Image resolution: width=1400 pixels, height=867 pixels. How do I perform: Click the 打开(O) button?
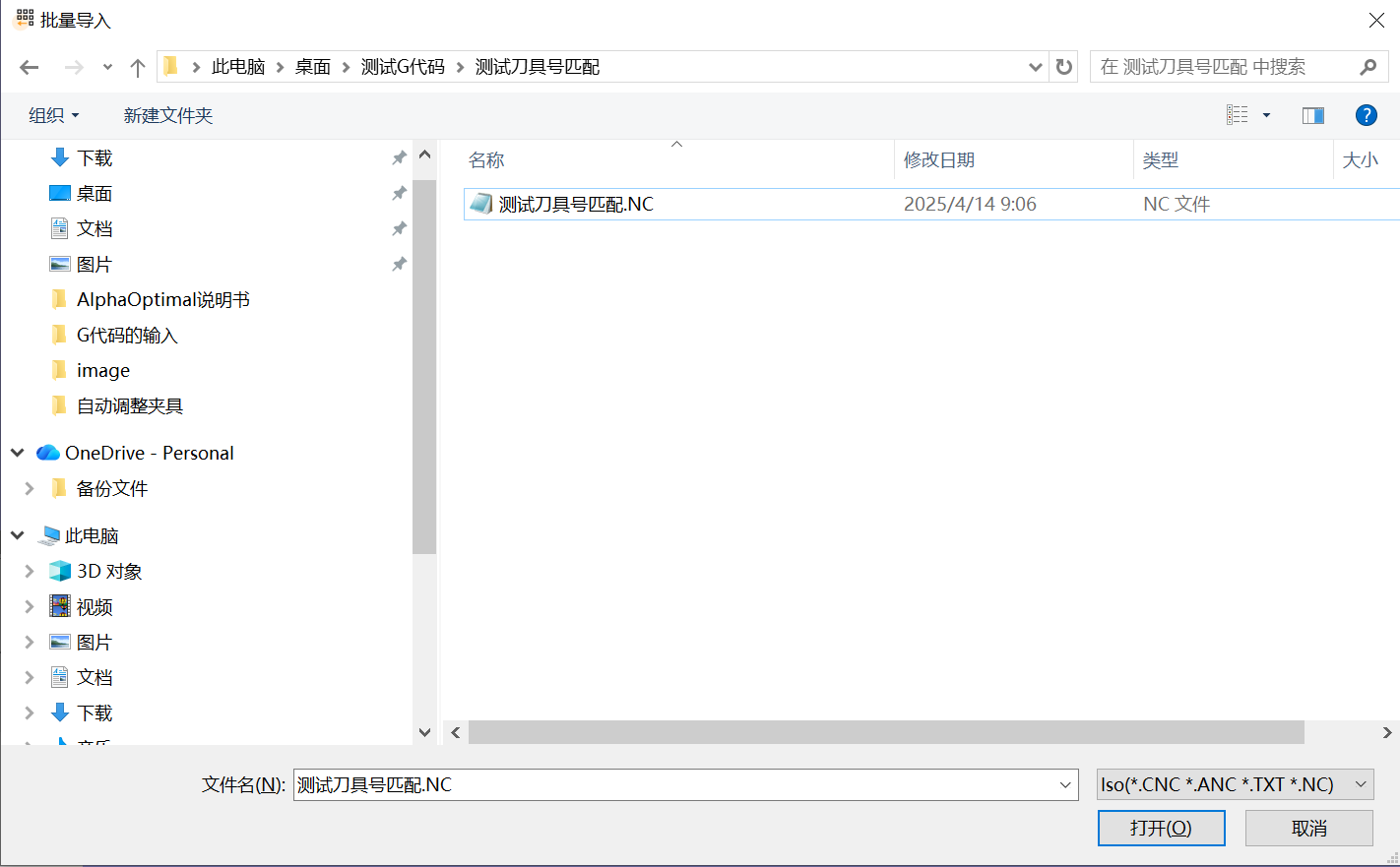coord(1161,828)
